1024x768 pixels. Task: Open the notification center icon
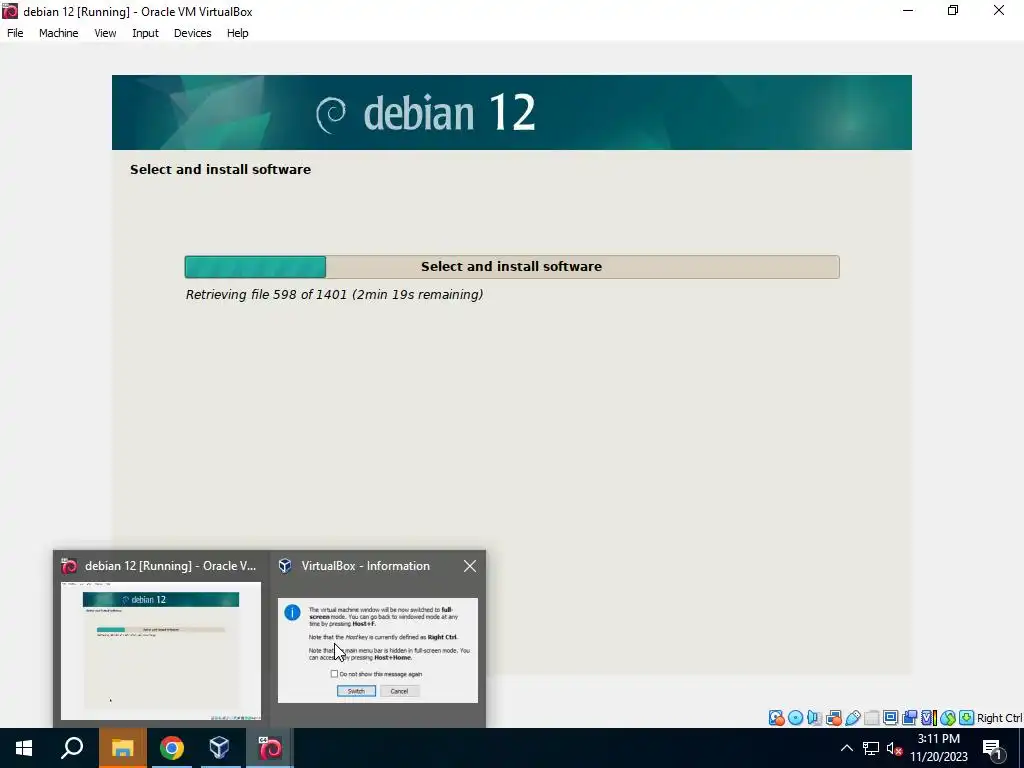click(x=992, y=749)
